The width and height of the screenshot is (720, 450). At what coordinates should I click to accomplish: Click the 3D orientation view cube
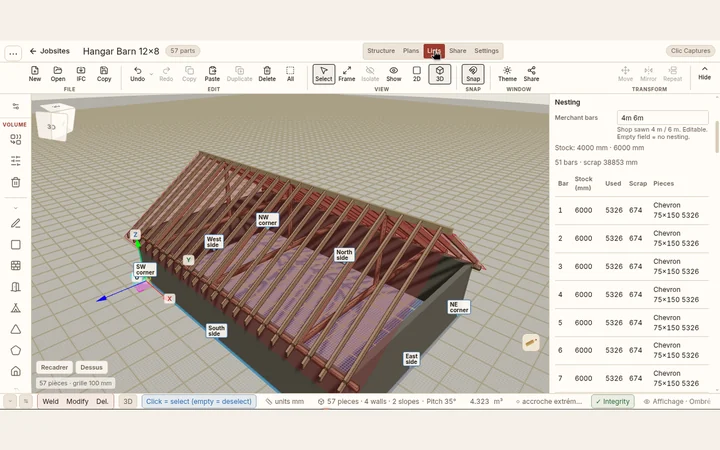pyautogui.click(x=56, y=122)
